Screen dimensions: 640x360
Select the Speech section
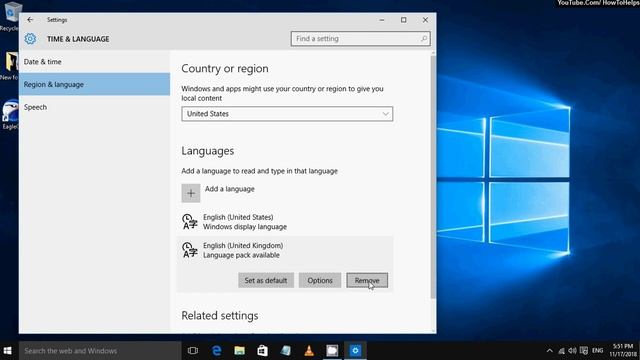(x=94, y=107)
